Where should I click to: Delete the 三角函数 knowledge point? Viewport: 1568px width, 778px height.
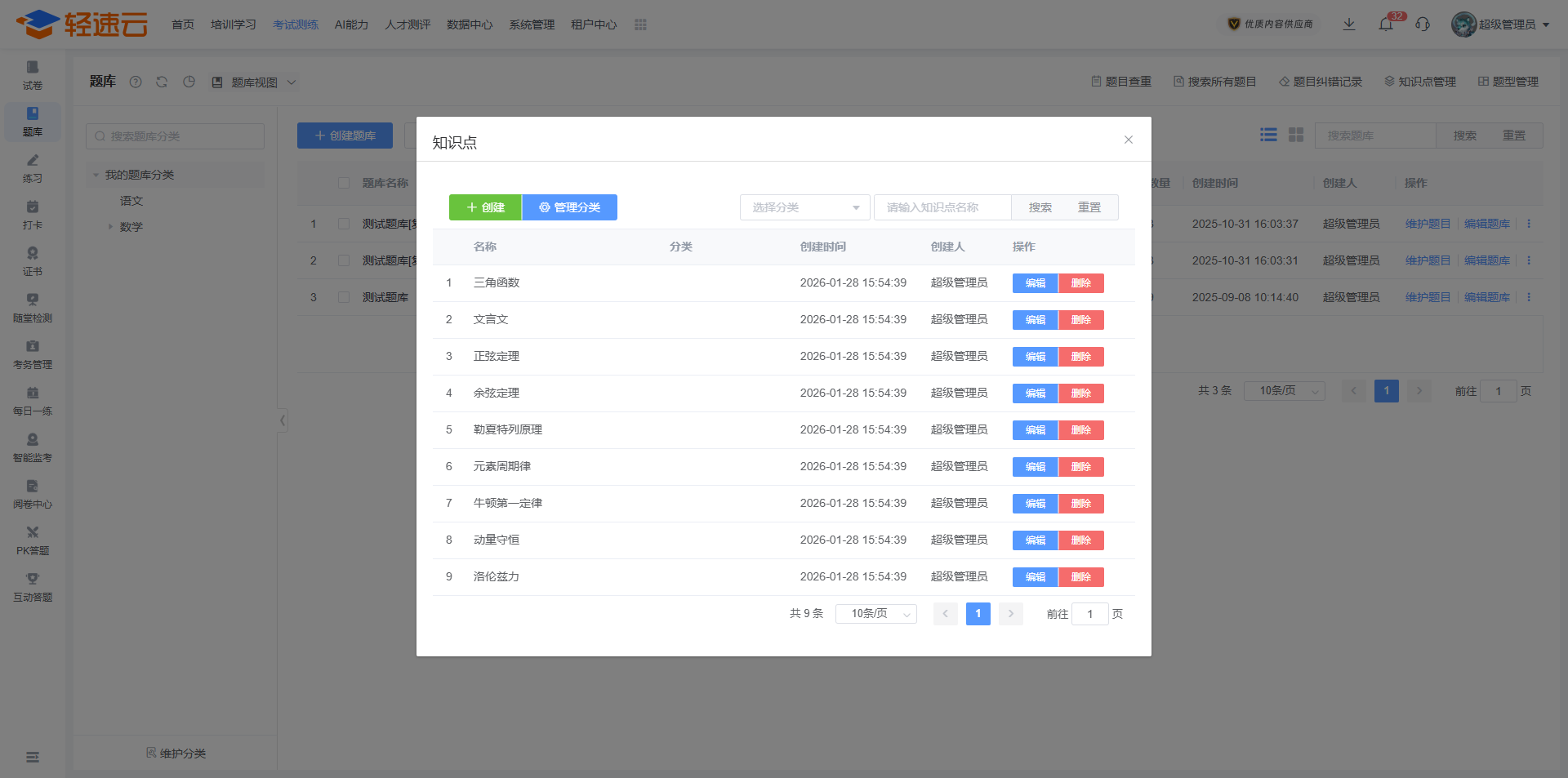pos(1080,283)
